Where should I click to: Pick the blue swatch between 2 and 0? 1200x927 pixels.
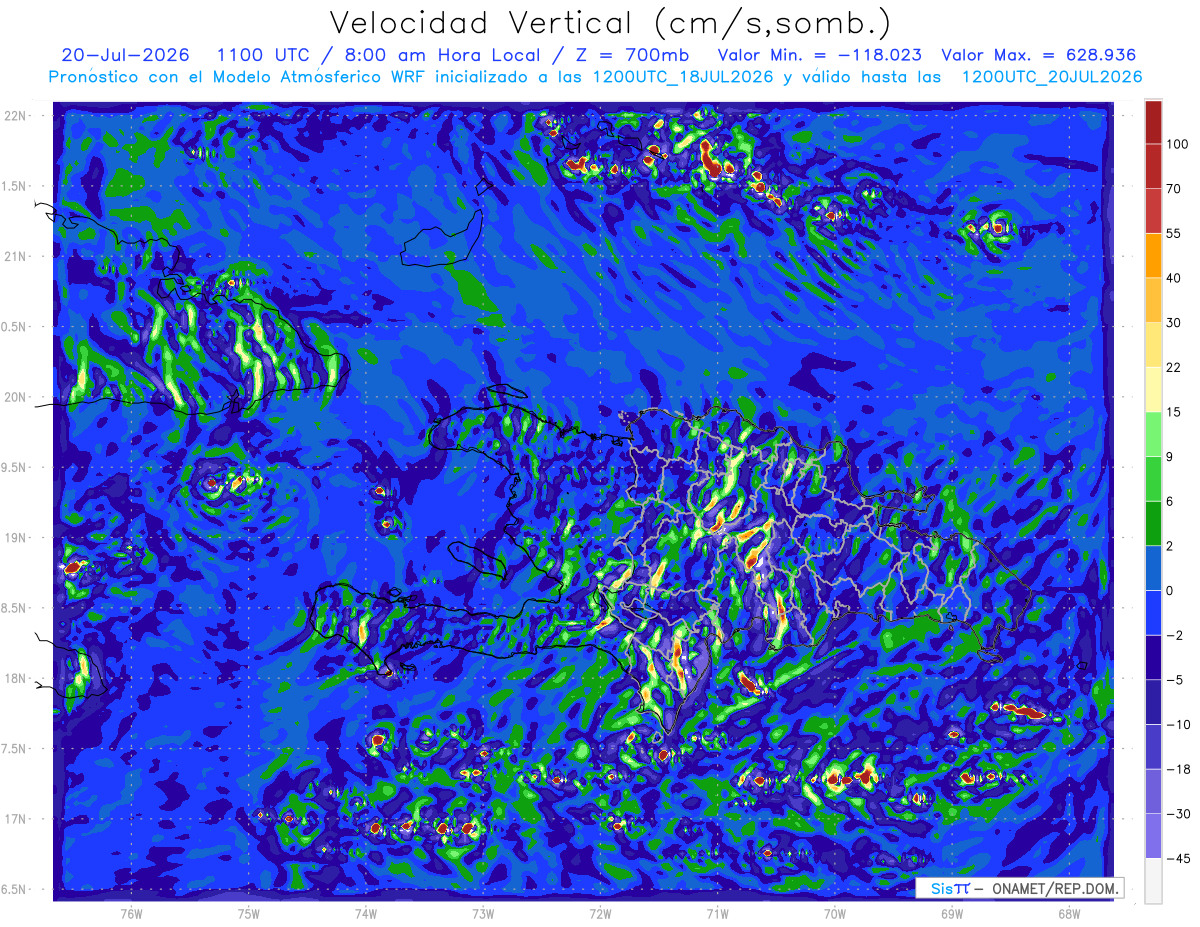coord(1153,567)
